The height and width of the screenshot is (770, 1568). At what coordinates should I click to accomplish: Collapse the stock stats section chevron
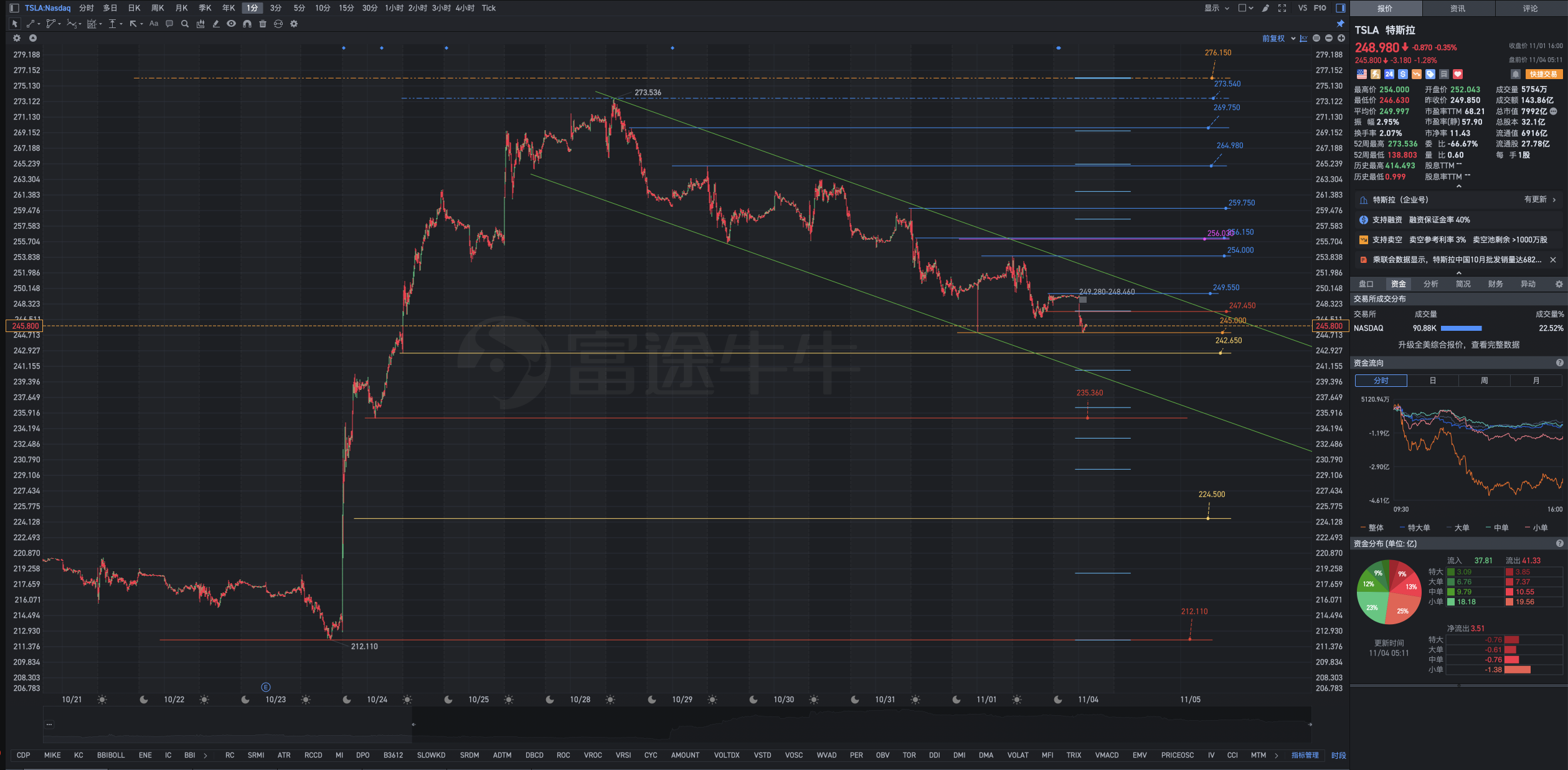(x=1458, y=186)
